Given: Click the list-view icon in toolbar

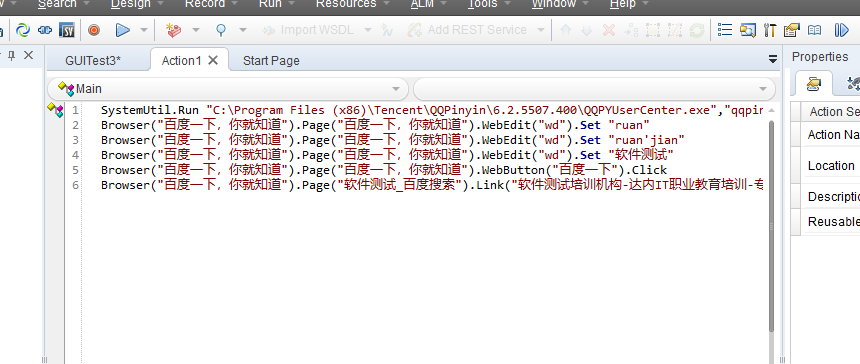Looking at the screenshot, I should [x=725, y=30].
